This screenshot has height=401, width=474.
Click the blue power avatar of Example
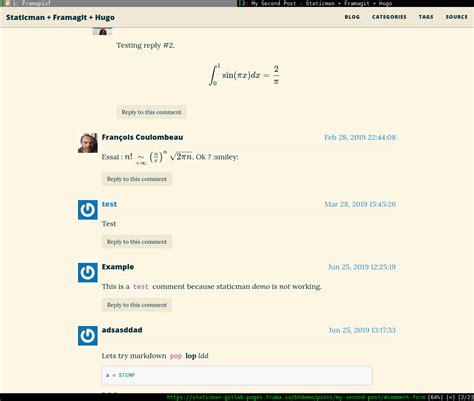(88, 272)
